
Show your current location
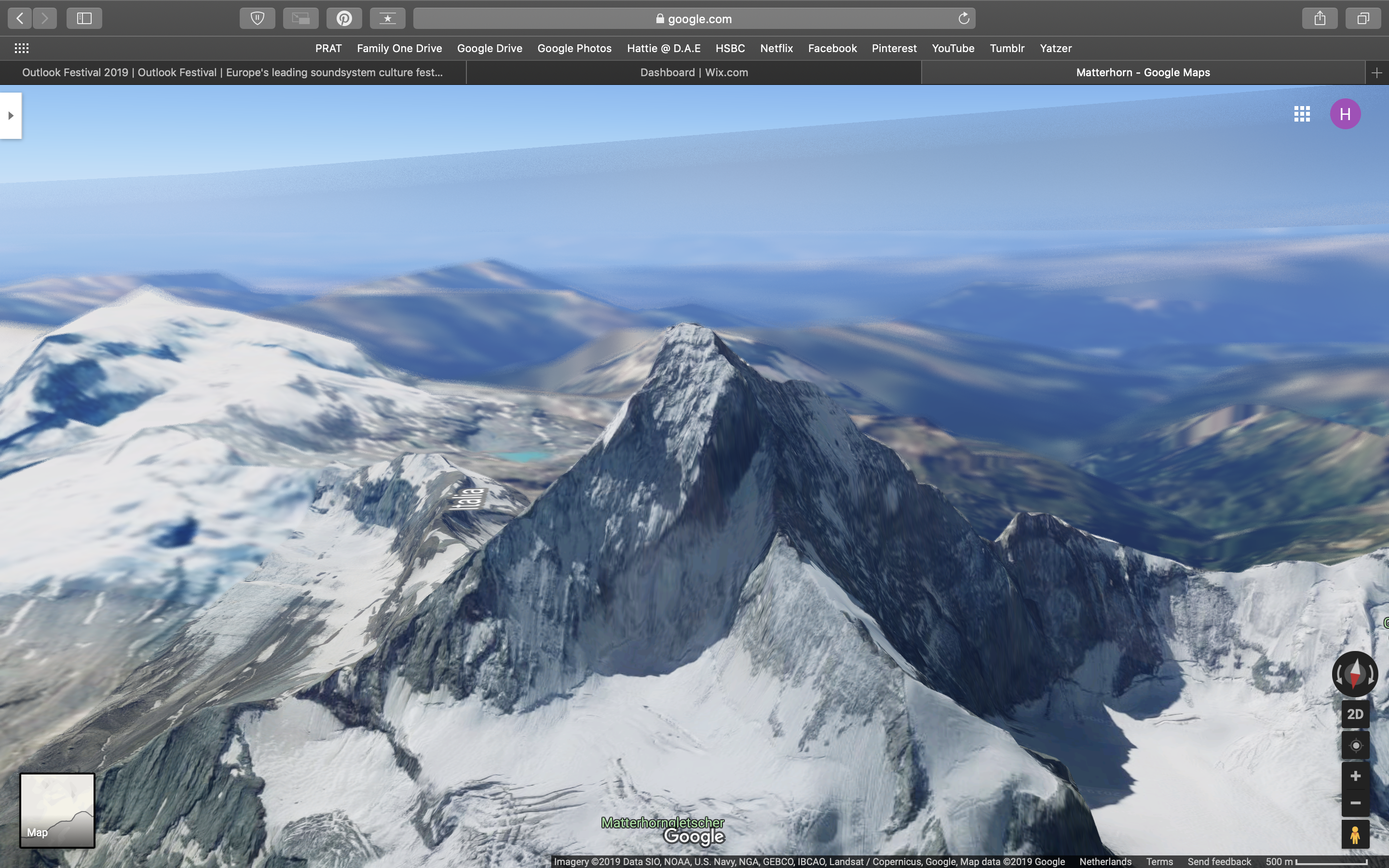tap(1355, 745)
